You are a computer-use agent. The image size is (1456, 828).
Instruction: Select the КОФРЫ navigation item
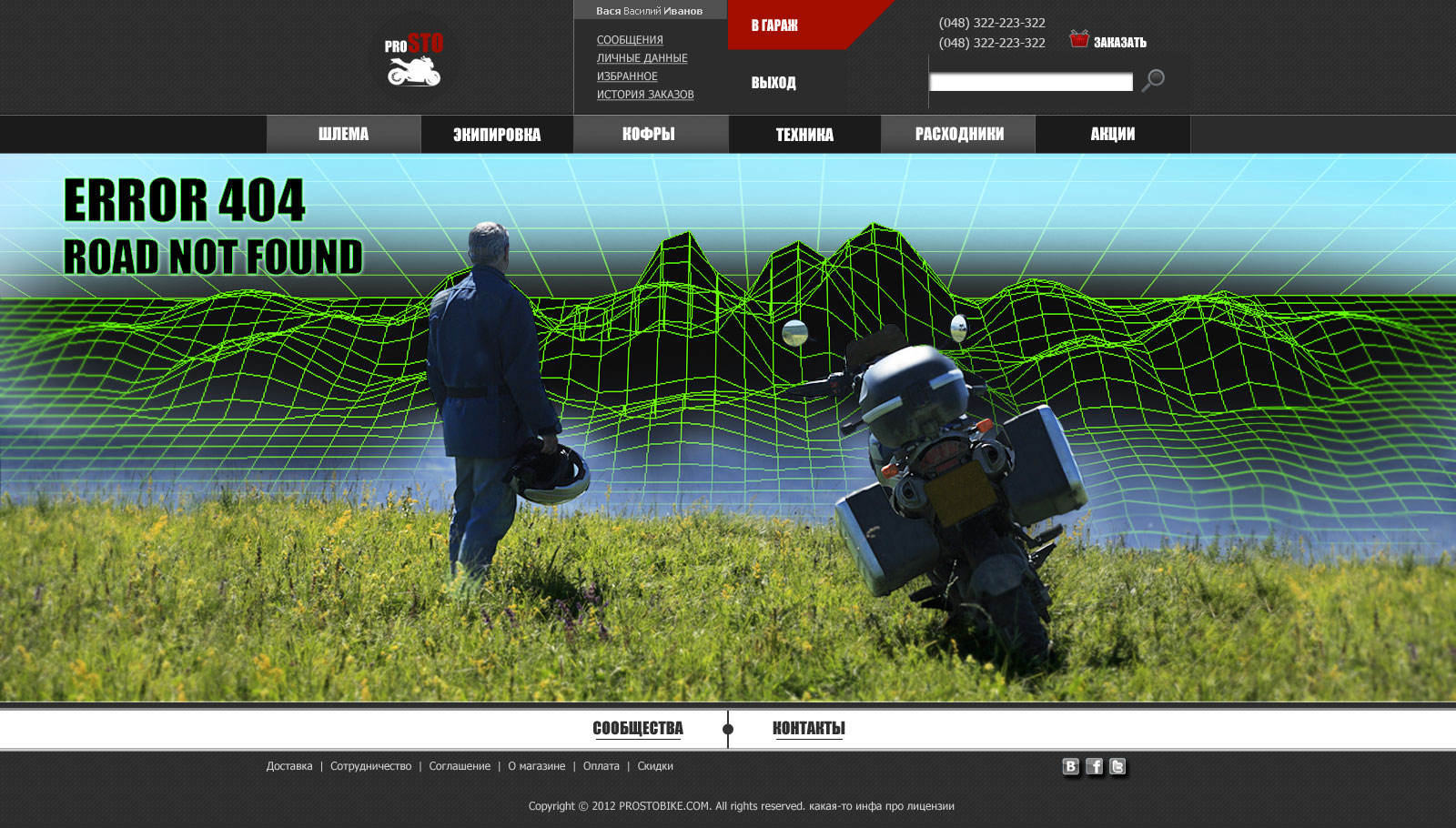650,135
